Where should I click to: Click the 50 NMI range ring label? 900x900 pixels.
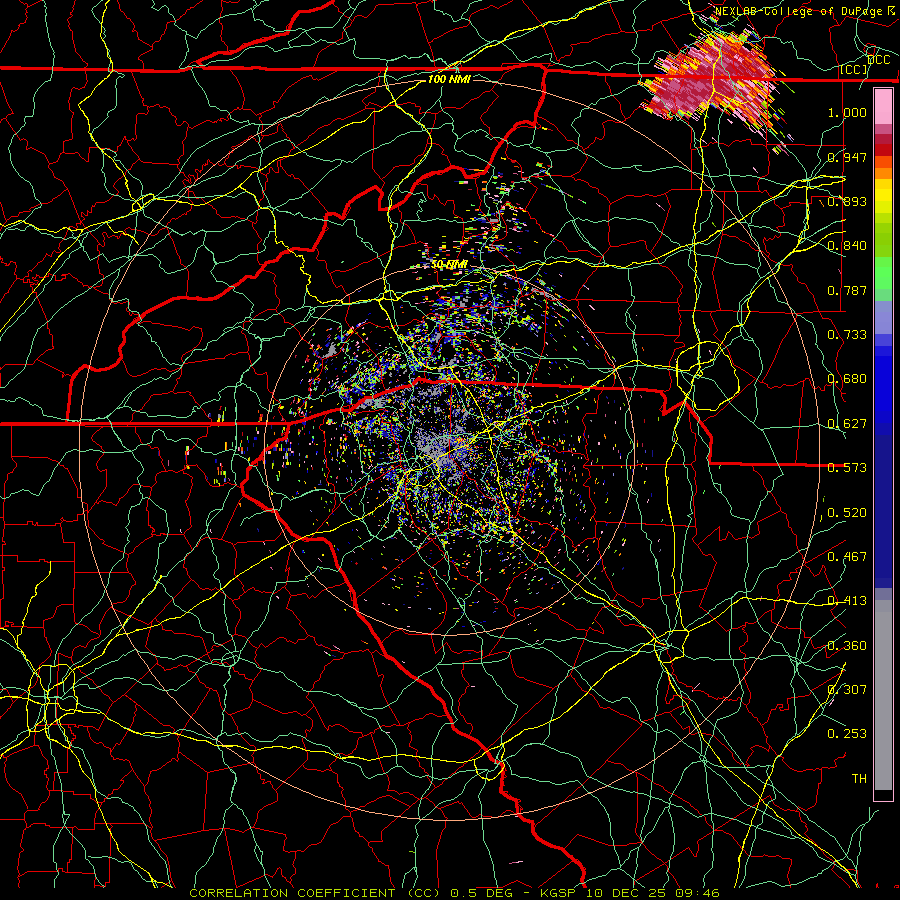click(x=449, y=264)
